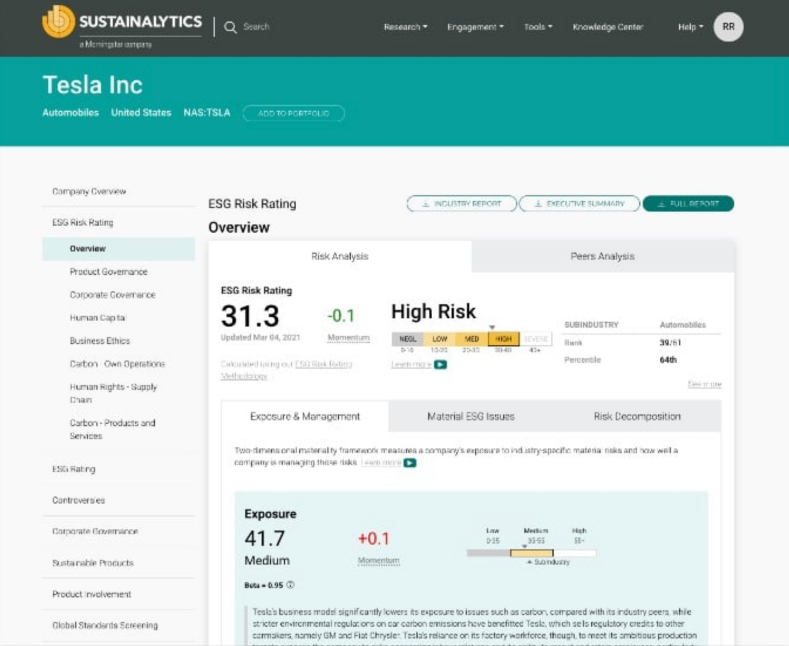The height and width of the screenshot is (646, 789).
Task: Expand the Tools dropdown menu
Action: click(x=538, y=27)
